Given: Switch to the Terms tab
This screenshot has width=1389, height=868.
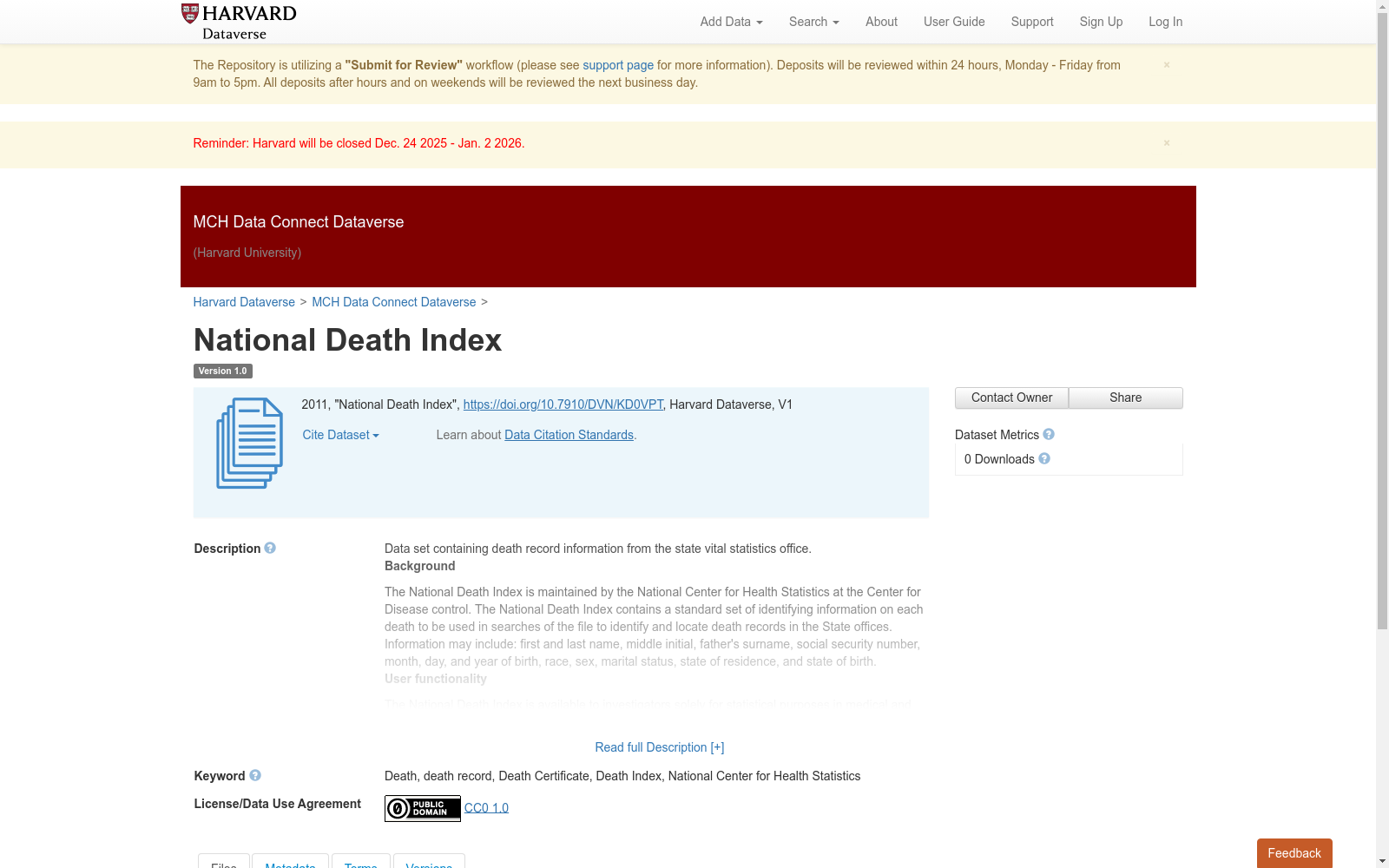Looking at the screenshot, I should [x=361, y=861].
